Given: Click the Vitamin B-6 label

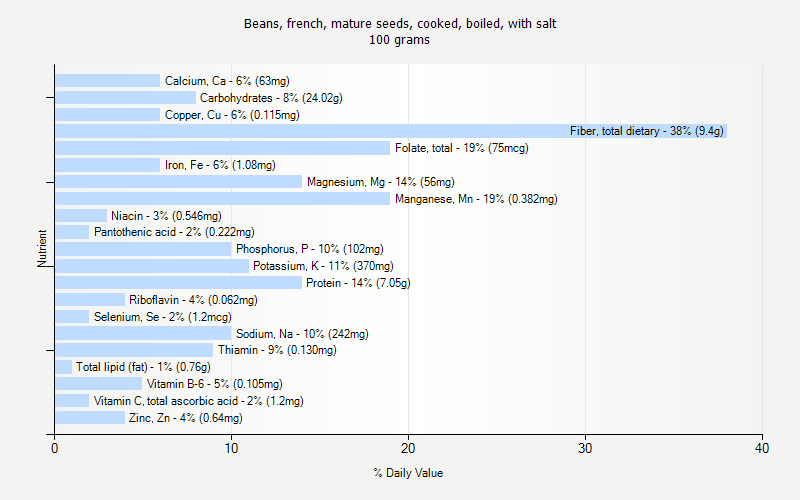Looking at the screenshot, I should [x=214, y=384].
